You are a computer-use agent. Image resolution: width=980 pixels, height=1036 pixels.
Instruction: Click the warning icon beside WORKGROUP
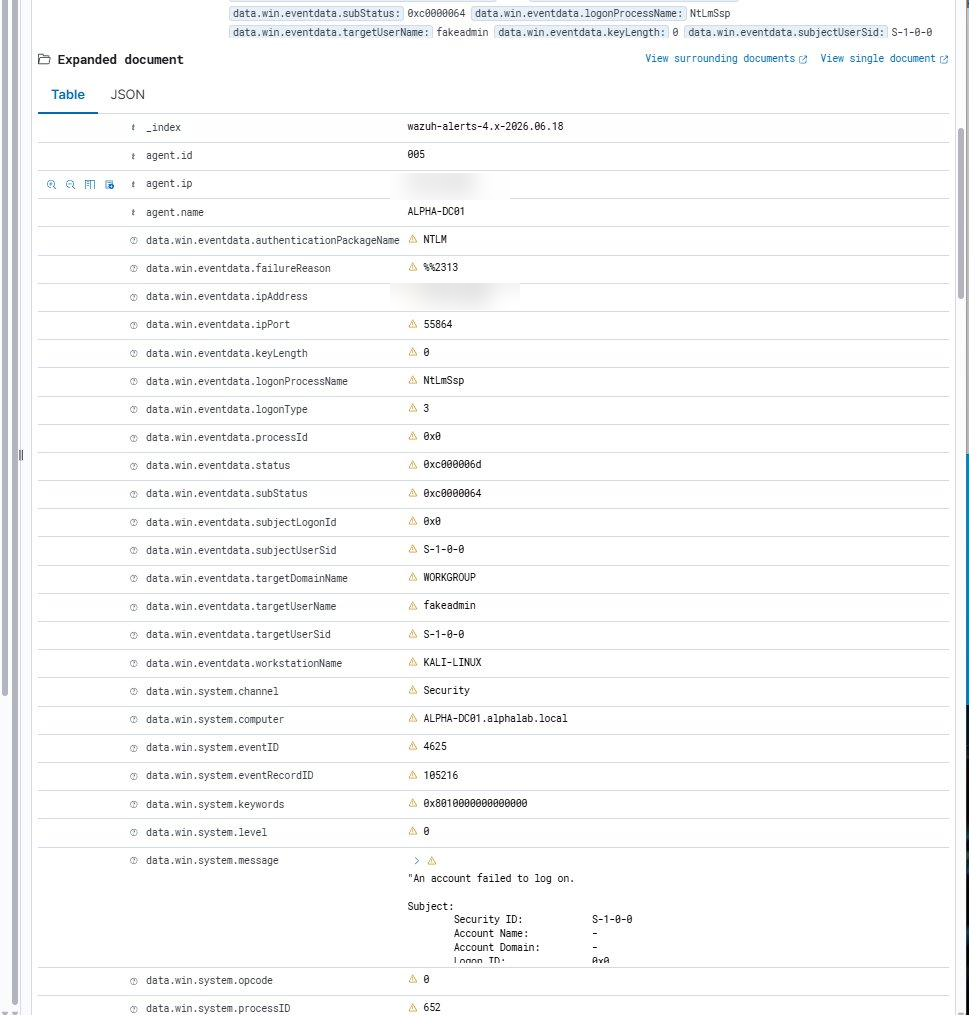click(413, 577)
